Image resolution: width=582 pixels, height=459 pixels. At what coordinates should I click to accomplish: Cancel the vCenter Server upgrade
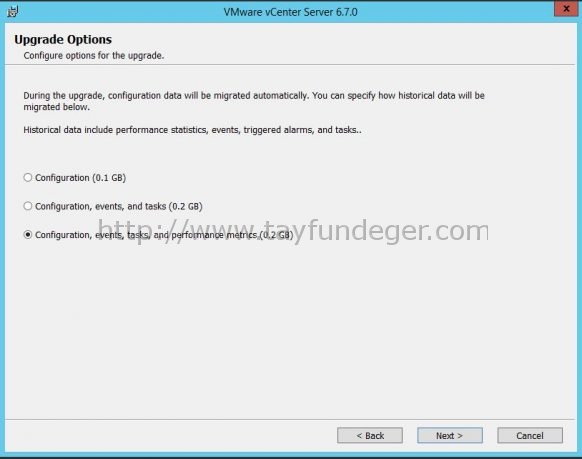(530, 435)
